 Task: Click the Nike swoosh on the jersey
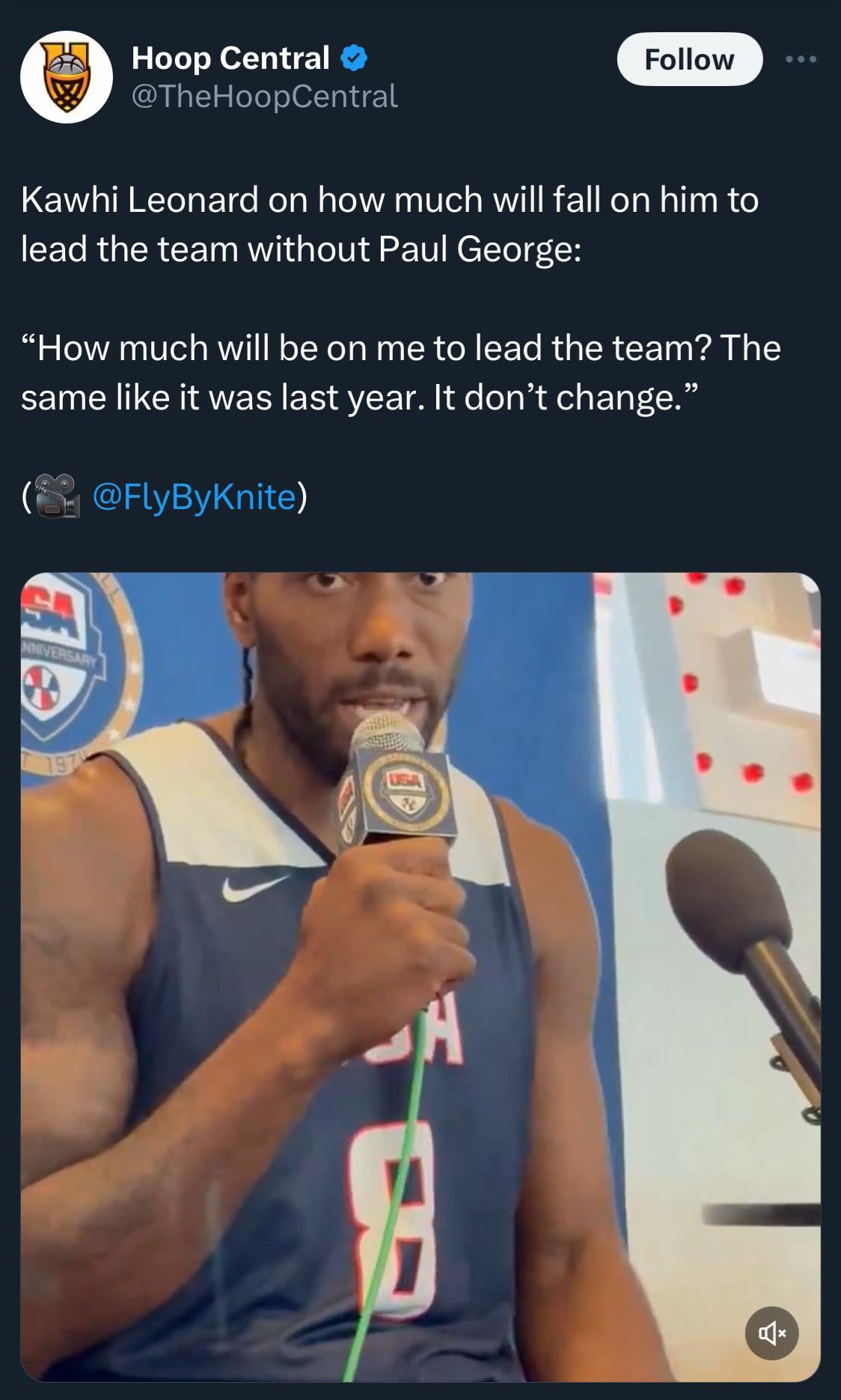click(254, 887)
